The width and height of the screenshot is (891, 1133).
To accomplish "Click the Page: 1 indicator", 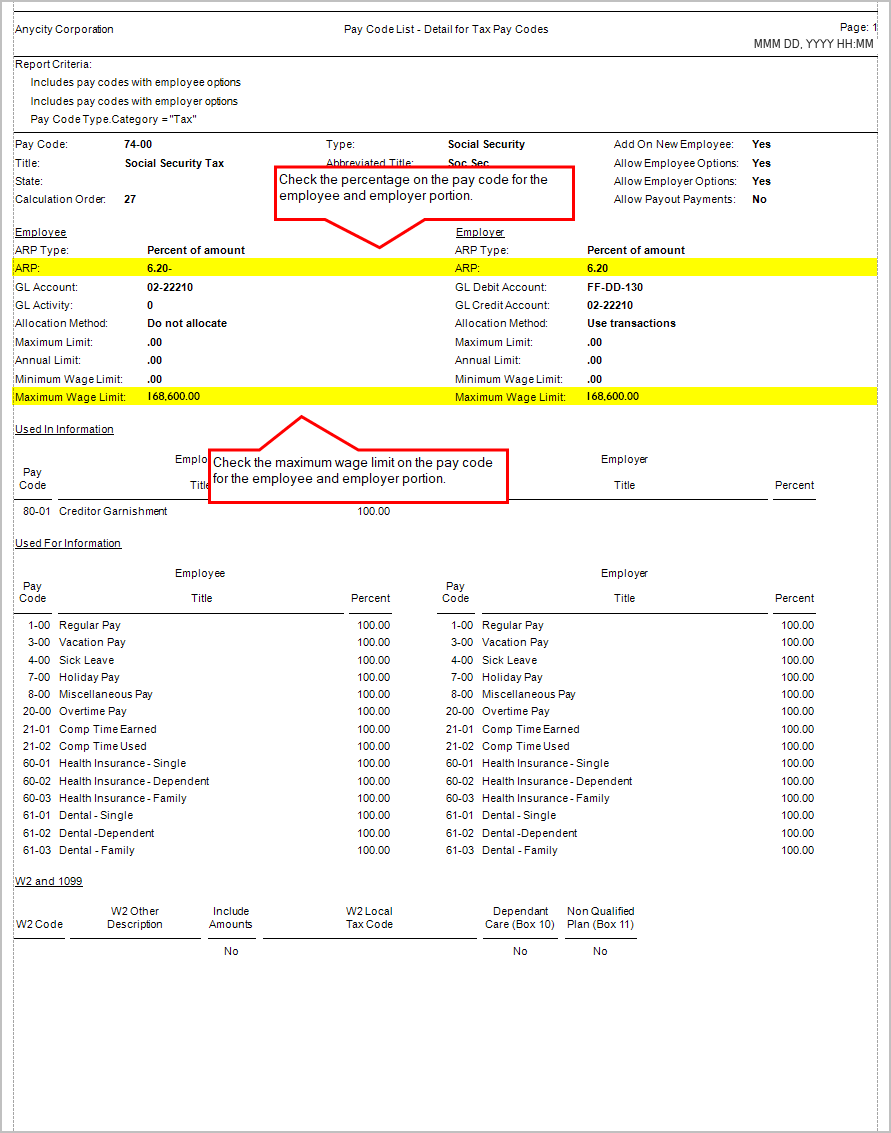I will [x=858, y=27].
